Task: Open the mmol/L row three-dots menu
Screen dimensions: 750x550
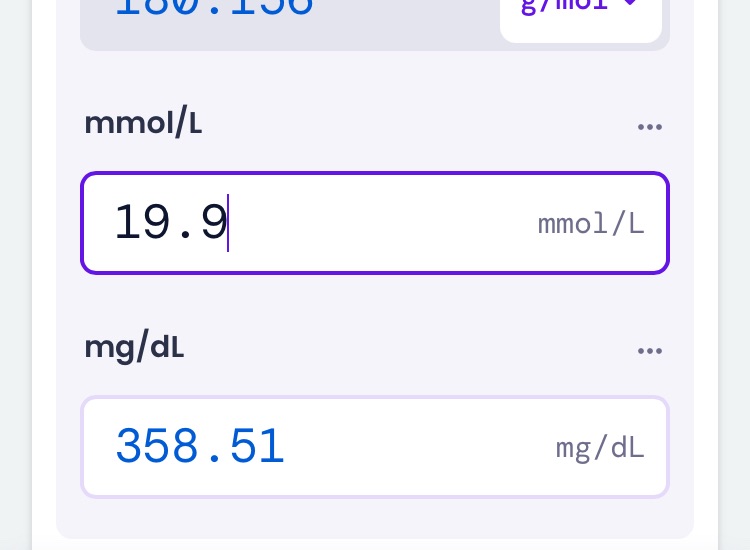Action: [x=650, y=127]
